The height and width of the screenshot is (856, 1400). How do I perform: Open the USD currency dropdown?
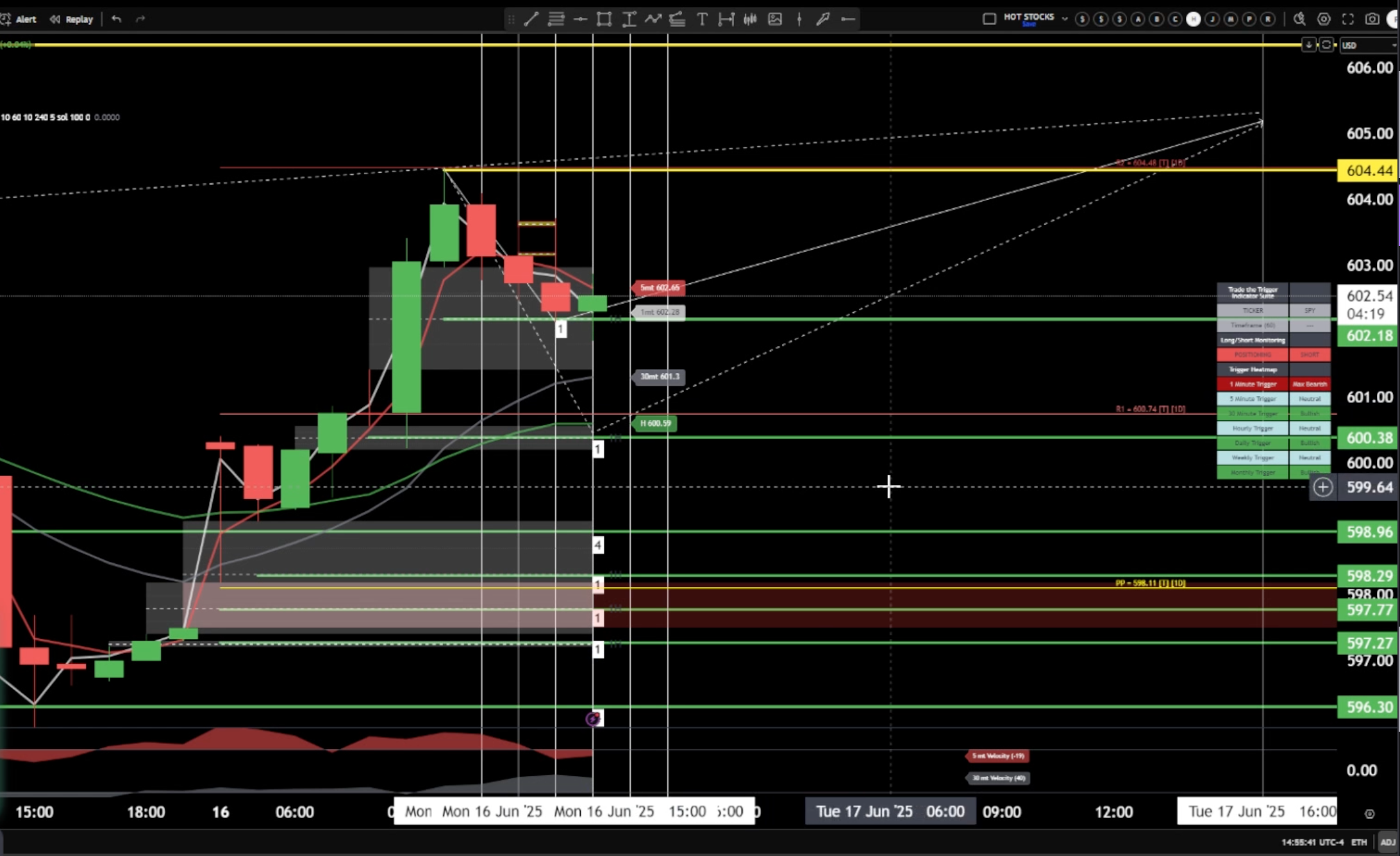[x=1369, y=45]
